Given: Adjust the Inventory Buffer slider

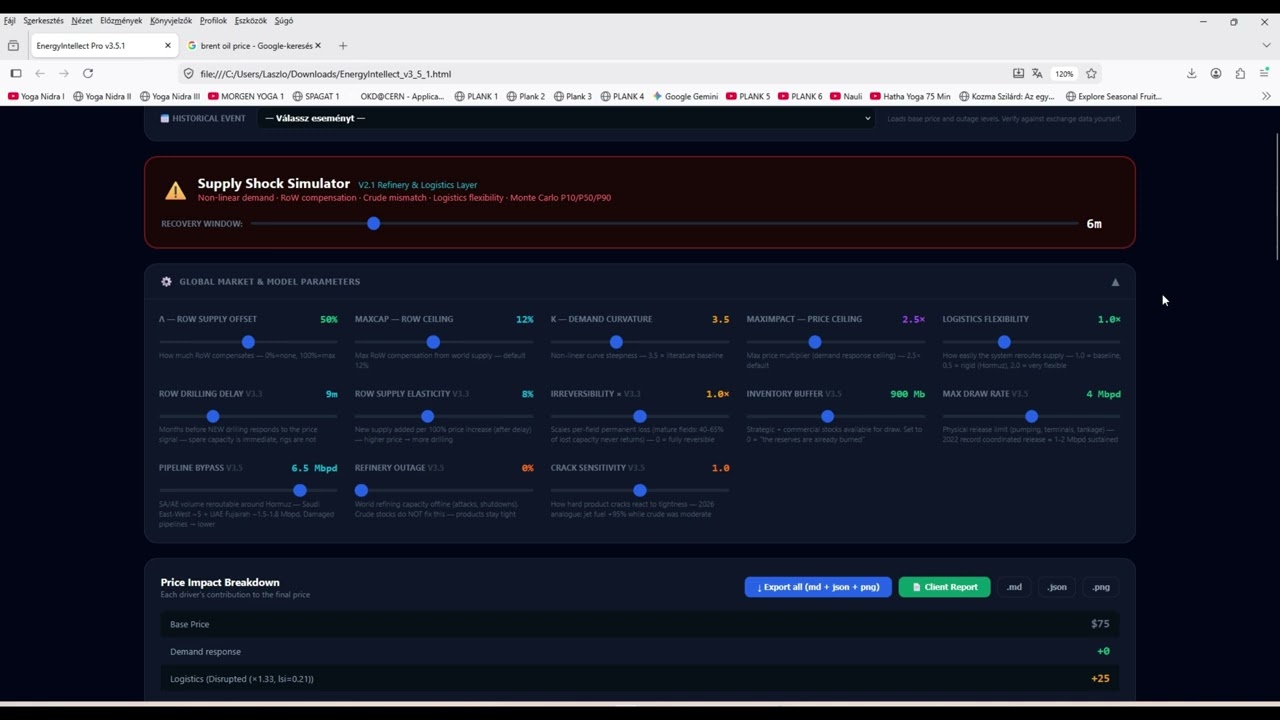Looking at the screenshot, I should point(835,416).
